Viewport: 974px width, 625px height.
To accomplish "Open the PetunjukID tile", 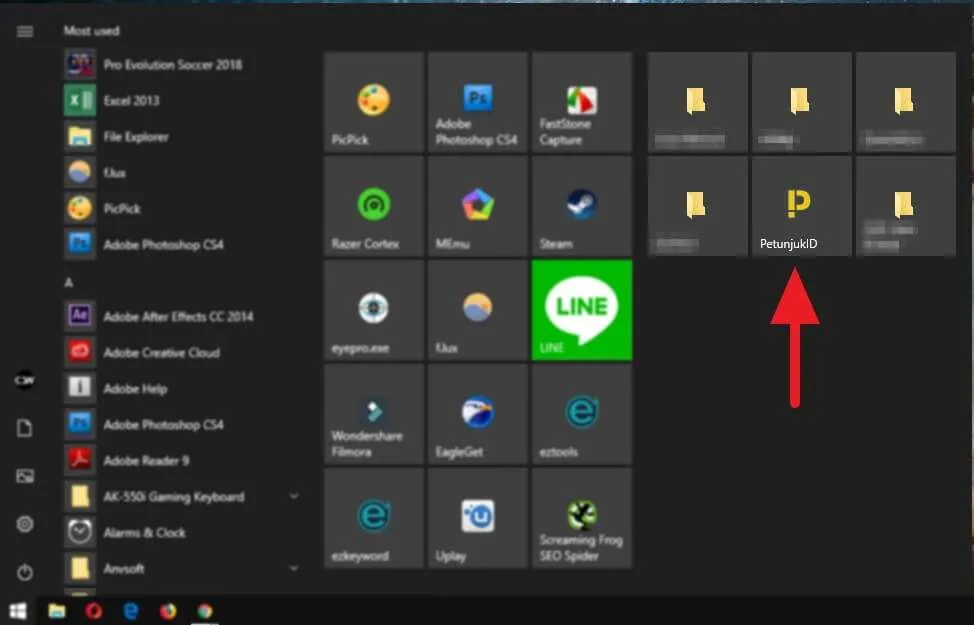I will pyautogui.click(x=802, y=206).
